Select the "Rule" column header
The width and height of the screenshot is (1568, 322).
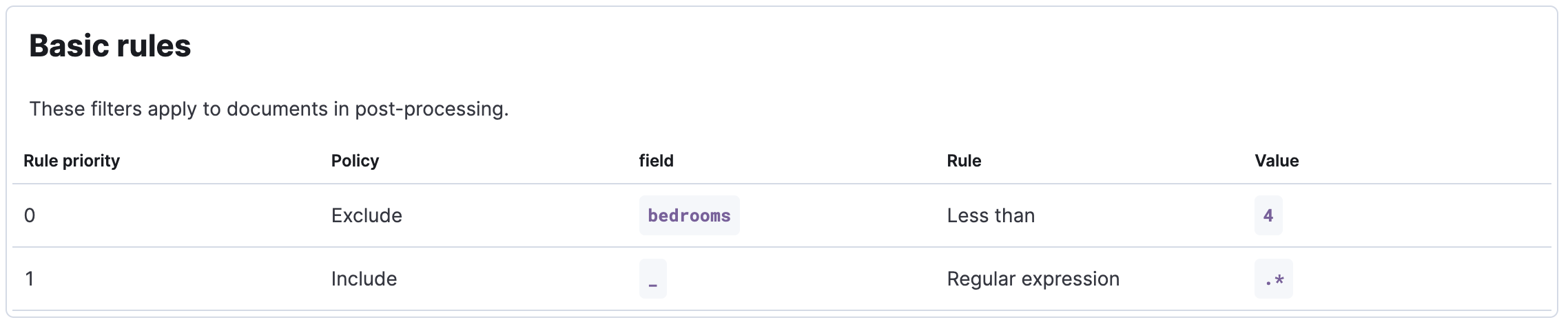(x=964, y=161)
